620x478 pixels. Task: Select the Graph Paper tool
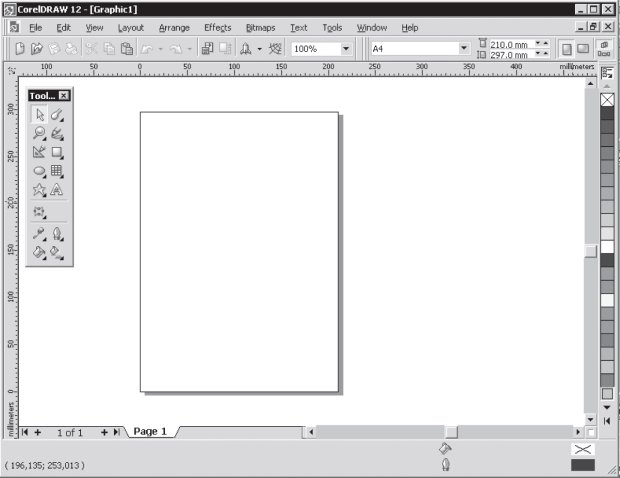tap(57, 171)
